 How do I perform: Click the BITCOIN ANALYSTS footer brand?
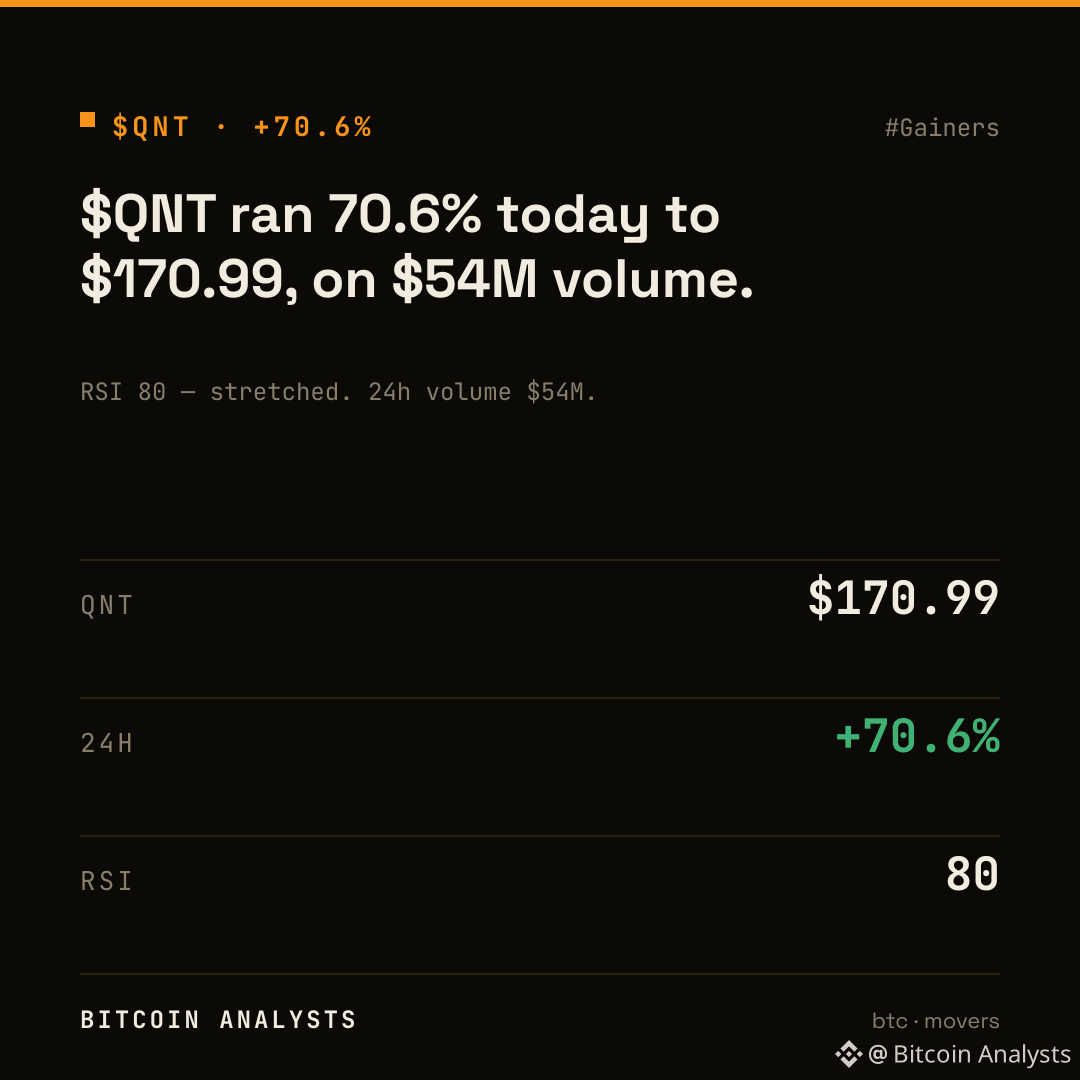pyautogui.click(x=218, y=1019)
